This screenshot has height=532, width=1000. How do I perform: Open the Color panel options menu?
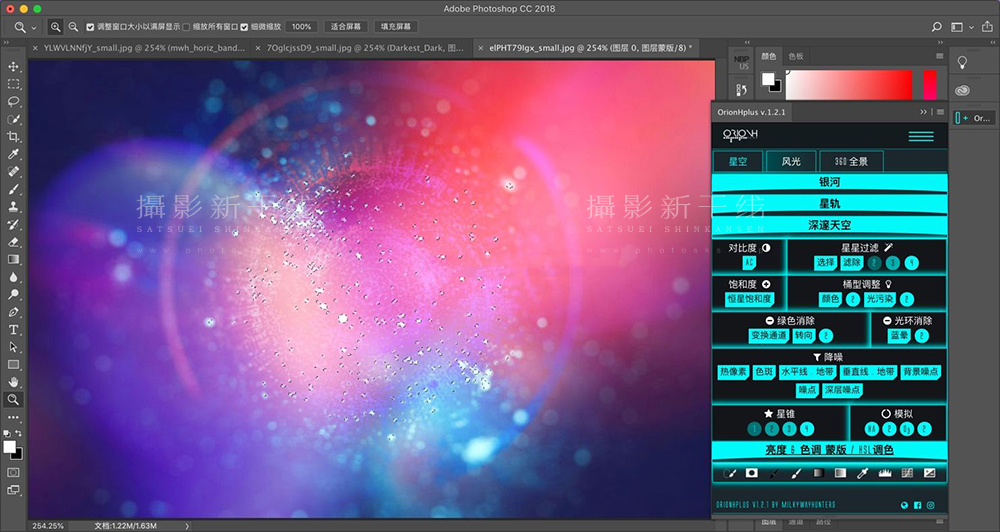939,56
